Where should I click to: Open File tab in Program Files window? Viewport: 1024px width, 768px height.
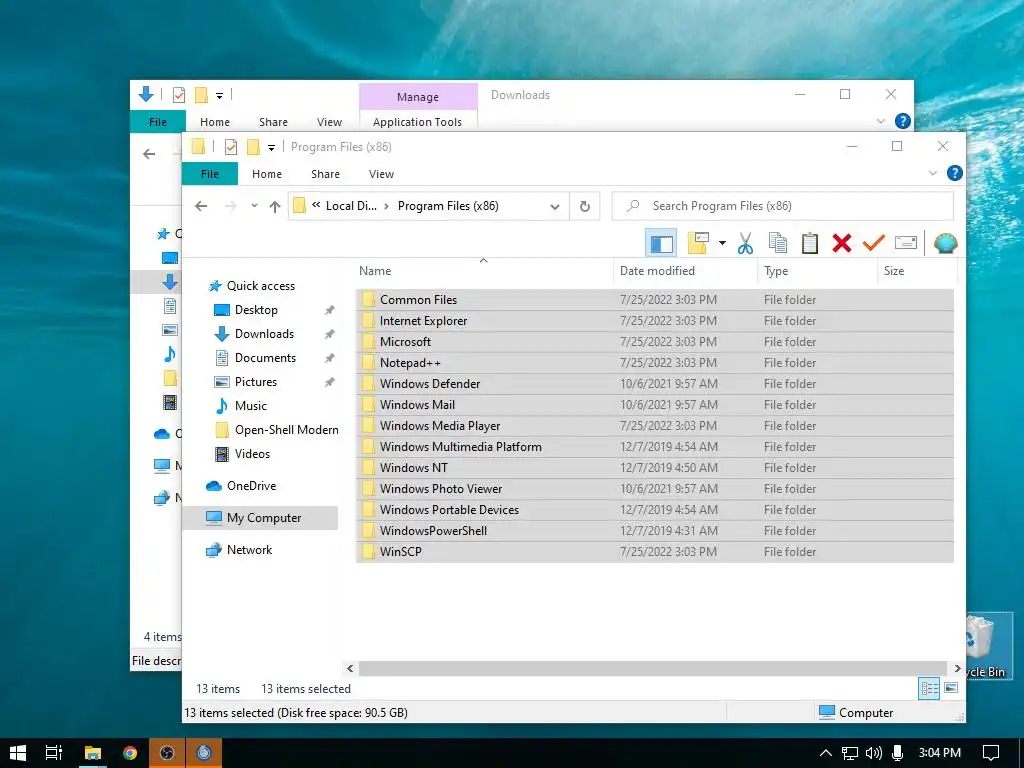[x=210, y=174]
